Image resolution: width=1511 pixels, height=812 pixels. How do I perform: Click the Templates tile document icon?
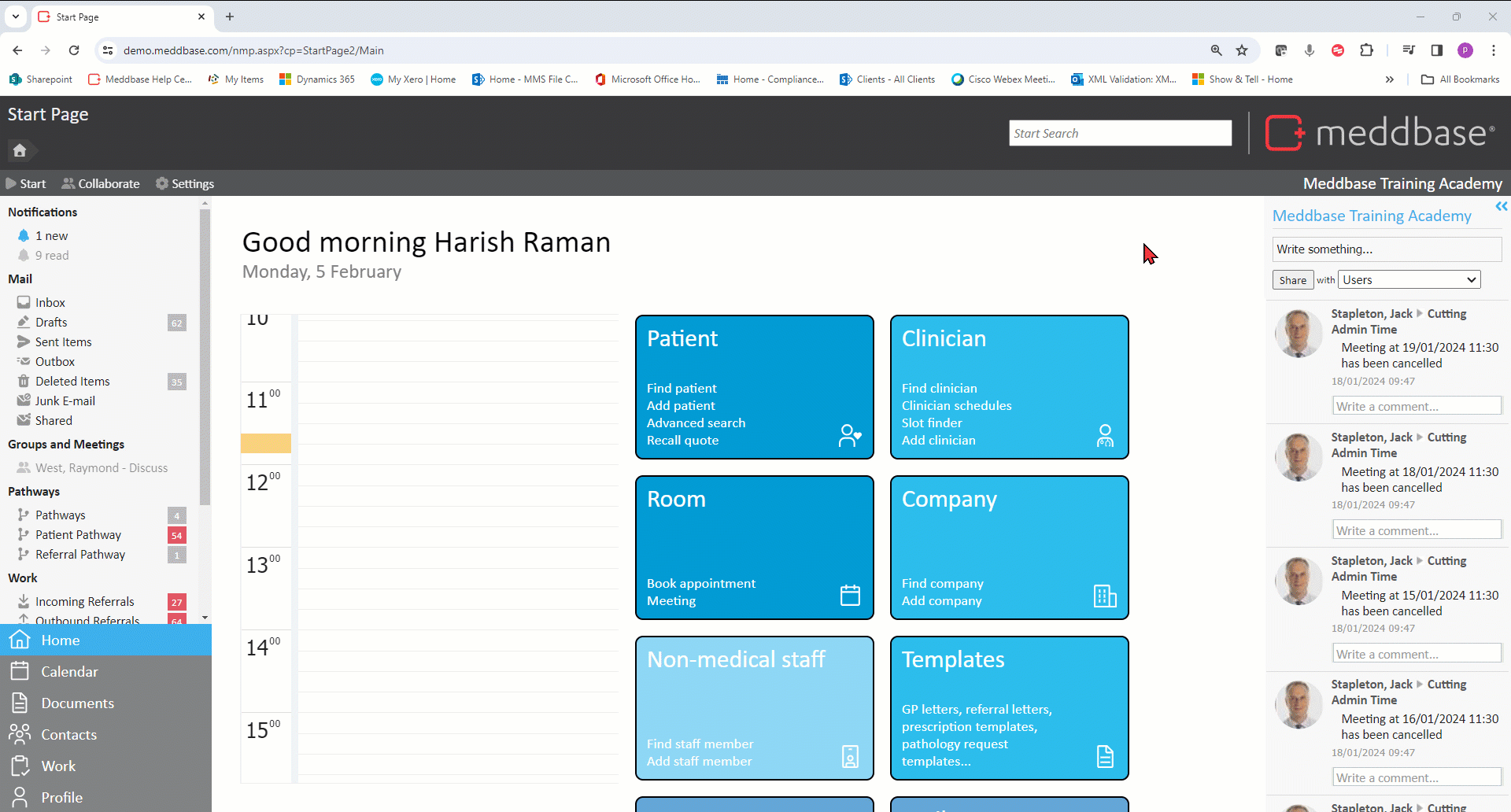[x=1105, y=756]
